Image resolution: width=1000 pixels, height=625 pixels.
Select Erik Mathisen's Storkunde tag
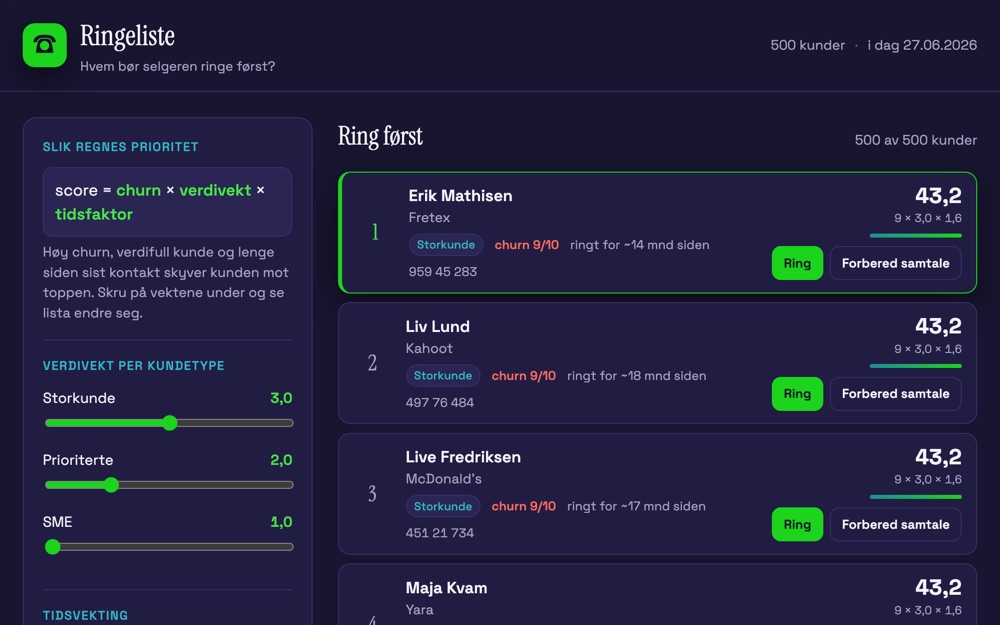pyautogui.click(x=446, y=245)
